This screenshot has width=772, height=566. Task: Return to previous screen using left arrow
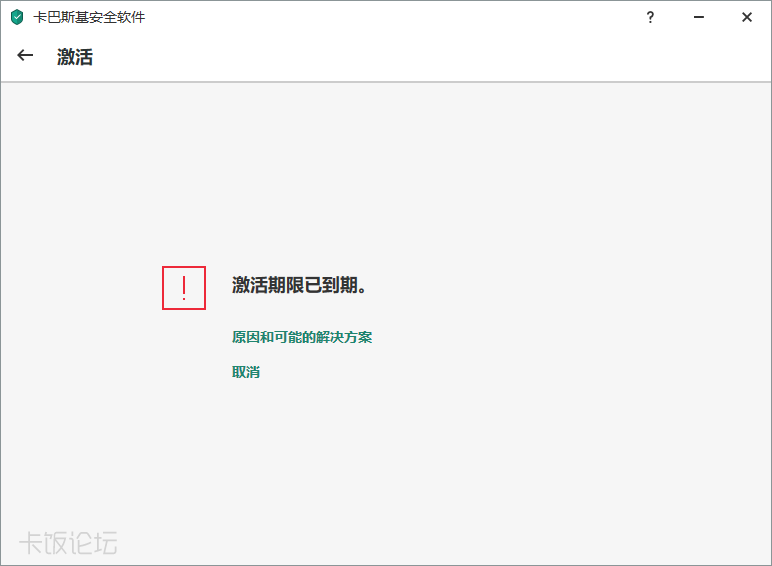pyautogui.click(x=26, y=56)
